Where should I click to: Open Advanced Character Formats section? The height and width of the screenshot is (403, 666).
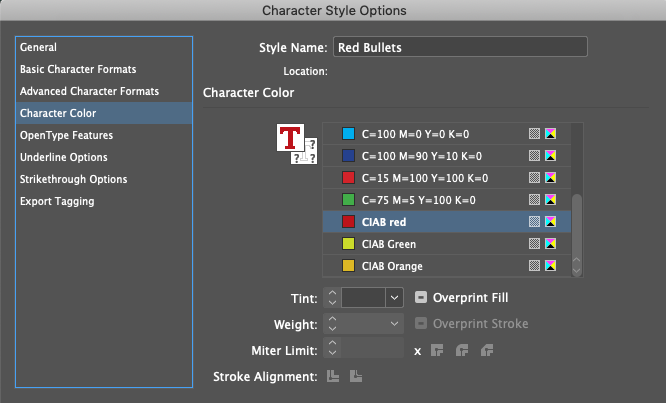(104, 91)
